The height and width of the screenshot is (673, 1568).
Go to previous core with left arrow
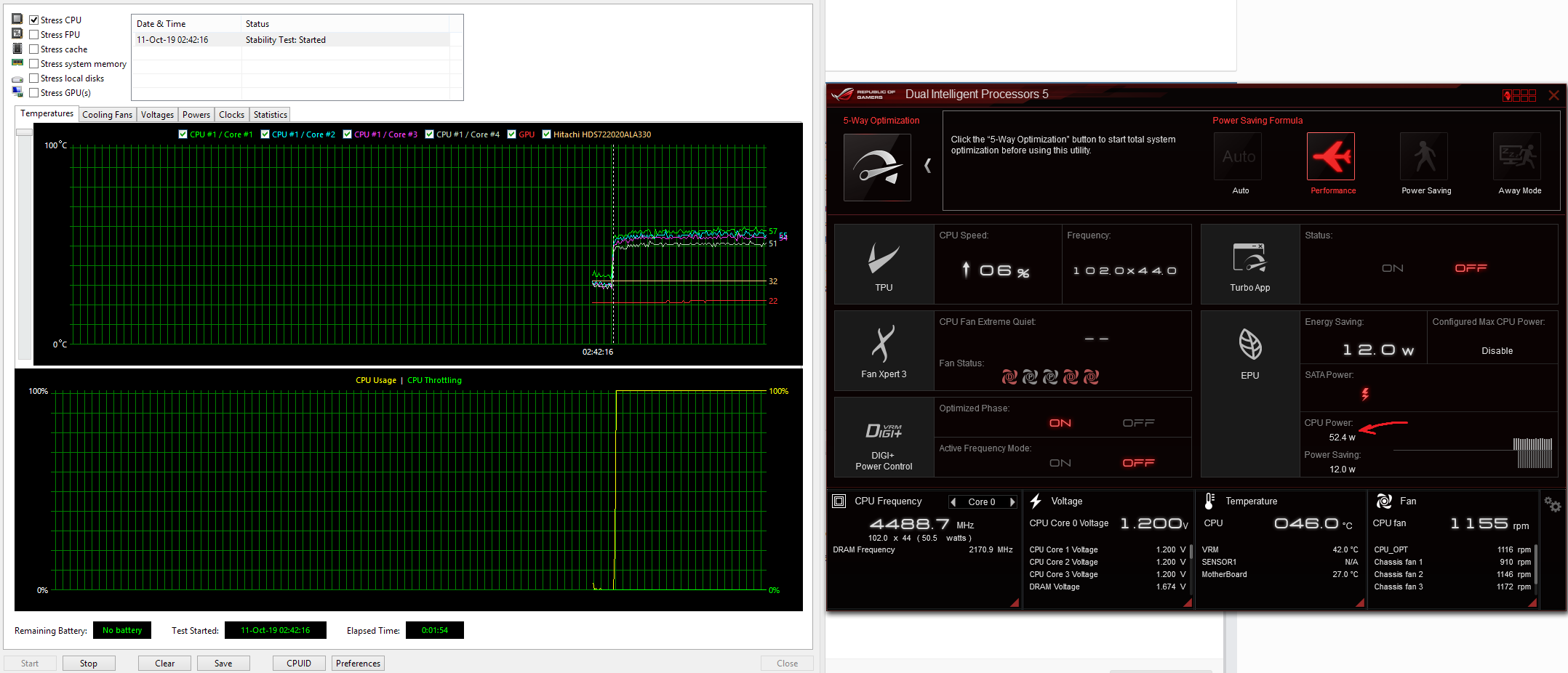tap(953, 502)
